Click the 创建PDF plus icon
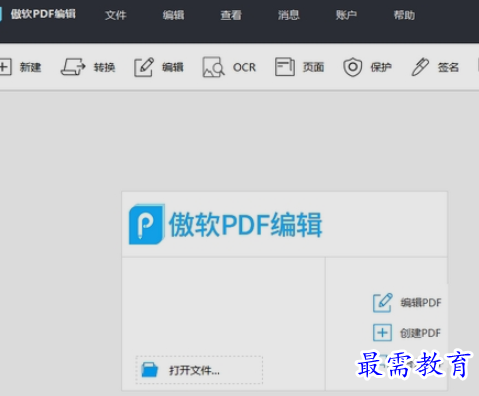Viewport: 479px width, 396px height. click(382, 333)
